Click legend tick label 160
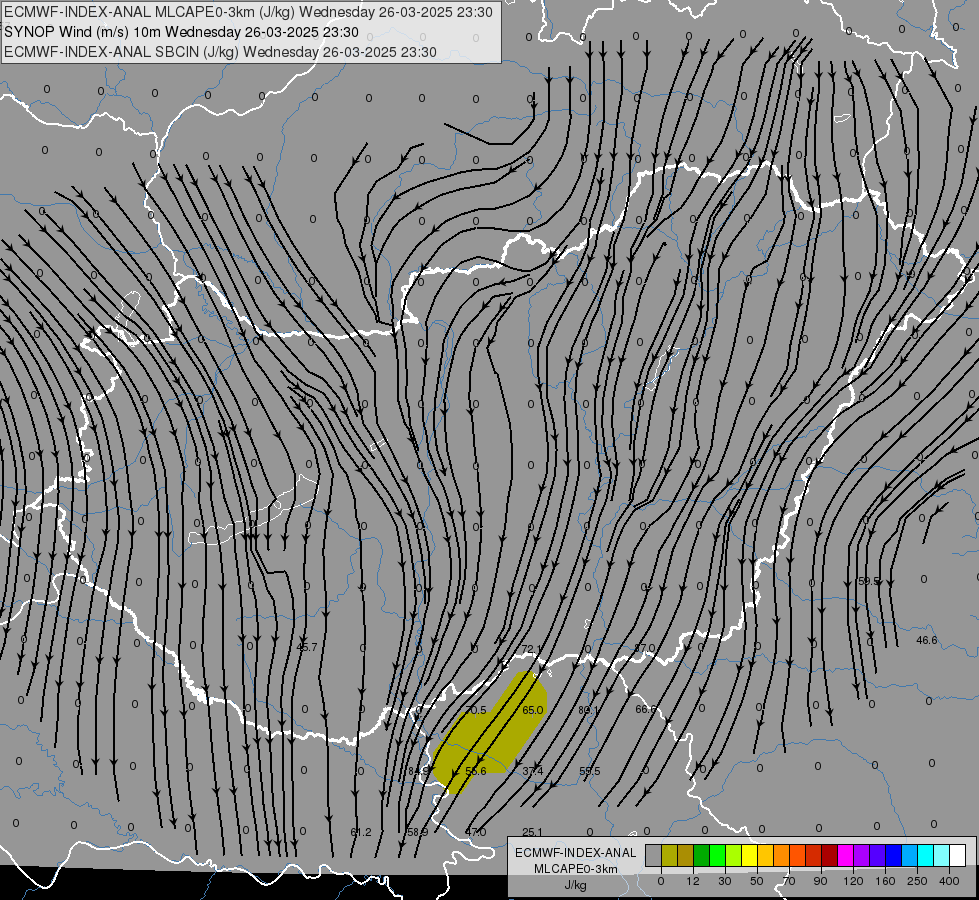979x900 pixels. 885,881
